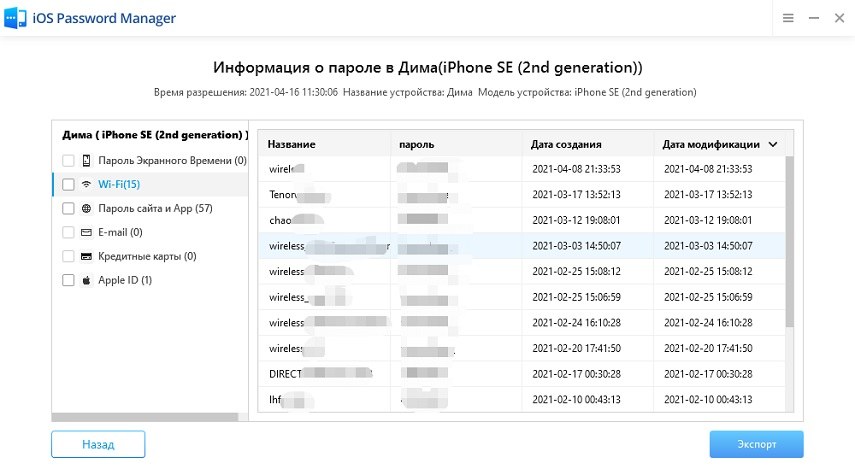The width and height of the screenshot is (855, 475).
Task: Click the globe icon for site and App passwords
Action: (86, 208)
